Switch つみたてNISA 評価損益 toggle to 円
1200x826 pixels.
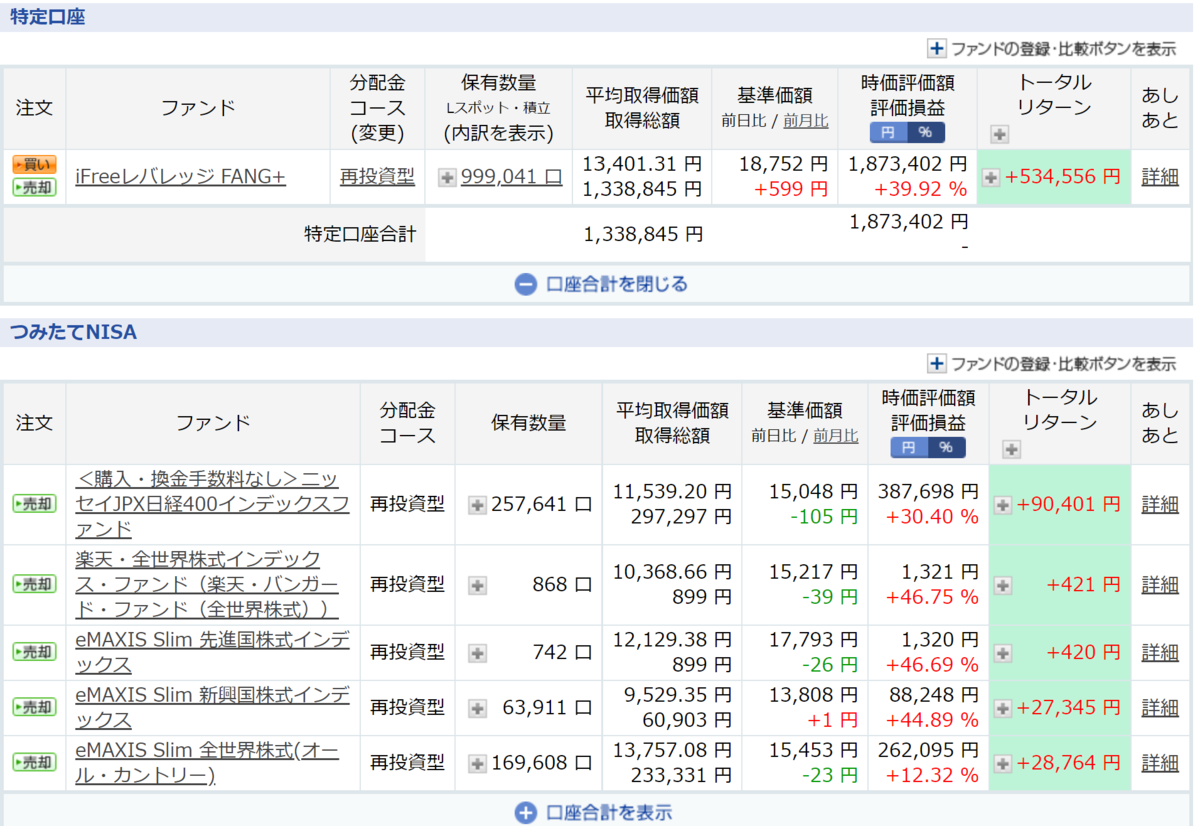[x=909, y=447]
